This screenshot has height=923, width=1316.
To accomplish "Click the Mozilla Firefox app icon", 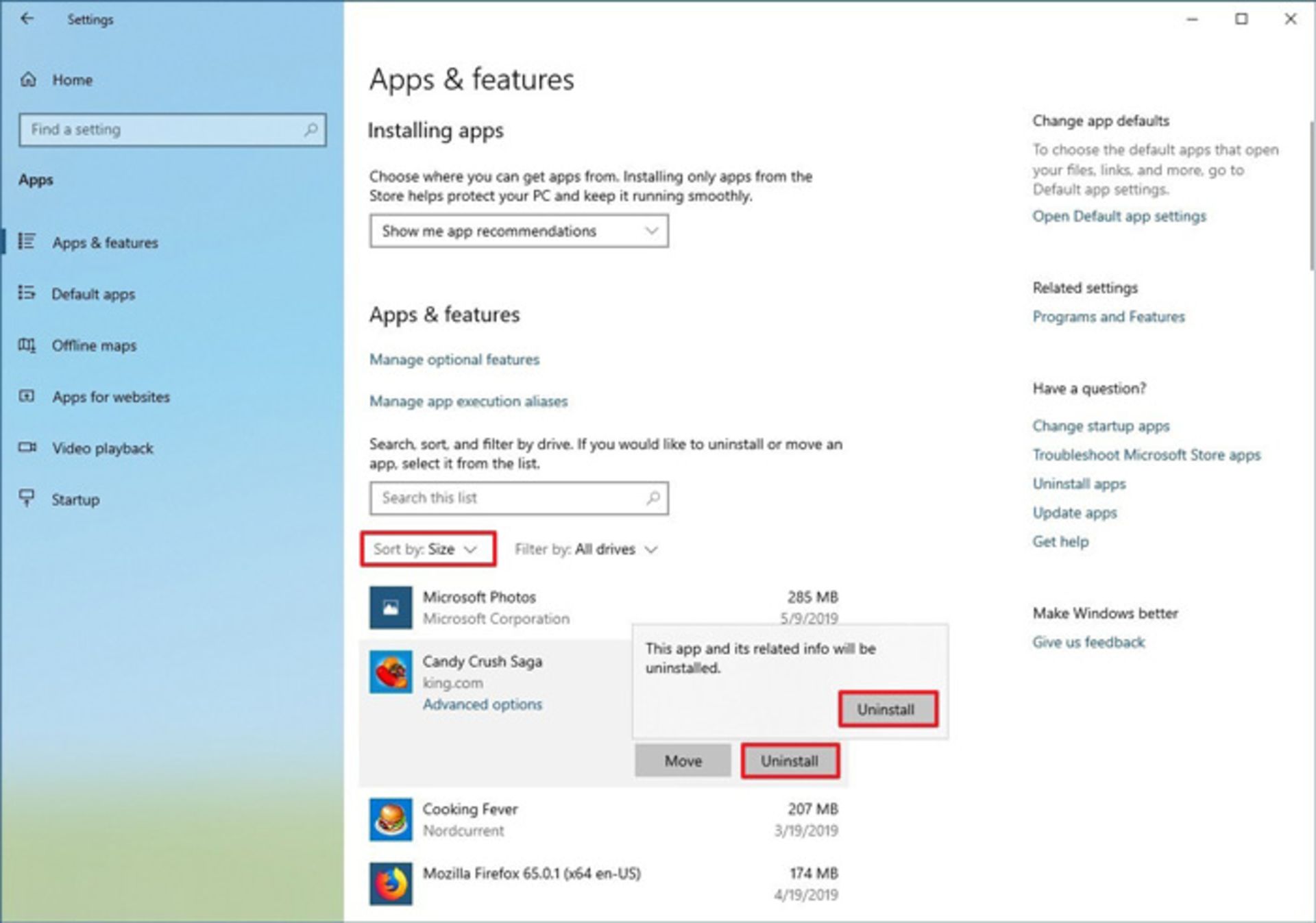I will 391,884.
